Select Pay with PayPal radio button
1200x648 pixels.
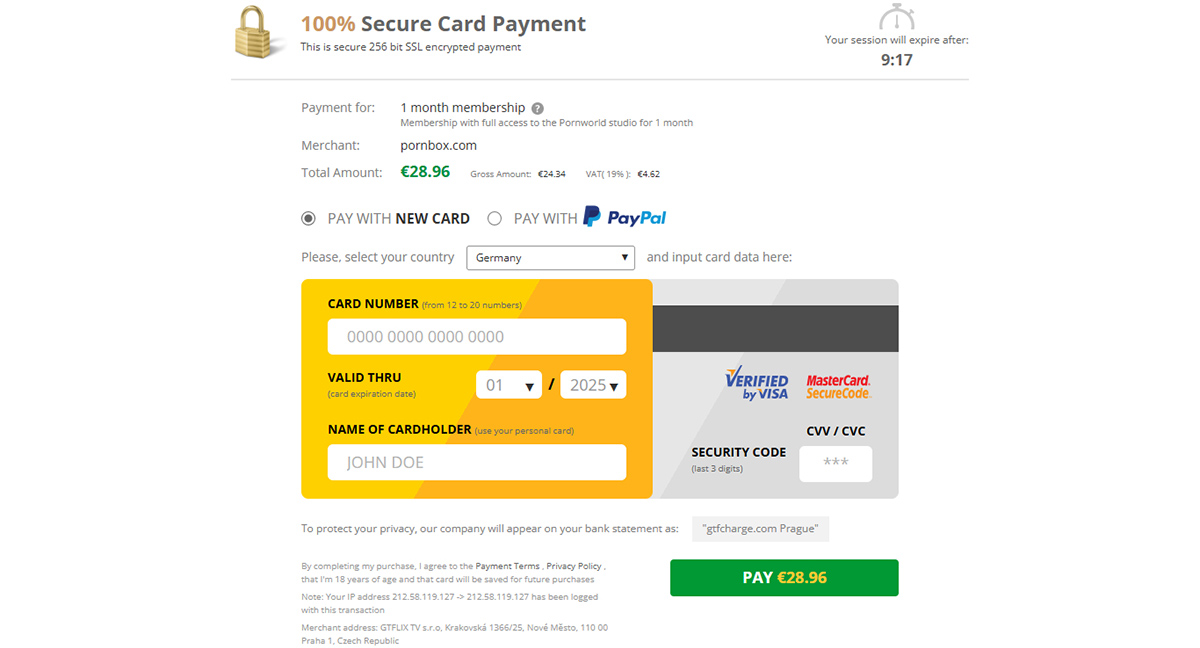point(494,218)
